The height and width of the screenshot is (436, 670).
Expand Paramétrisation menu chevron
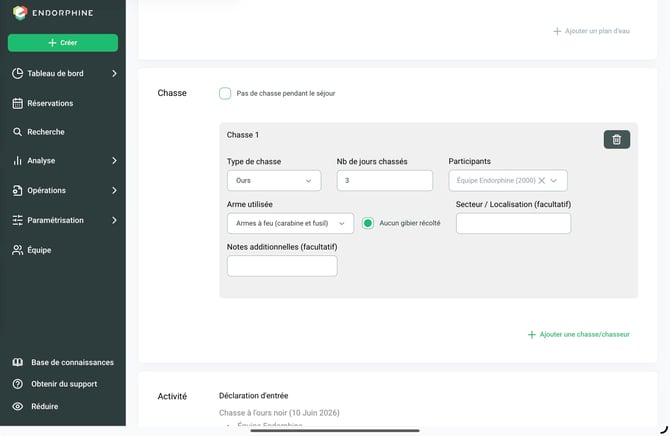point(114,220)
